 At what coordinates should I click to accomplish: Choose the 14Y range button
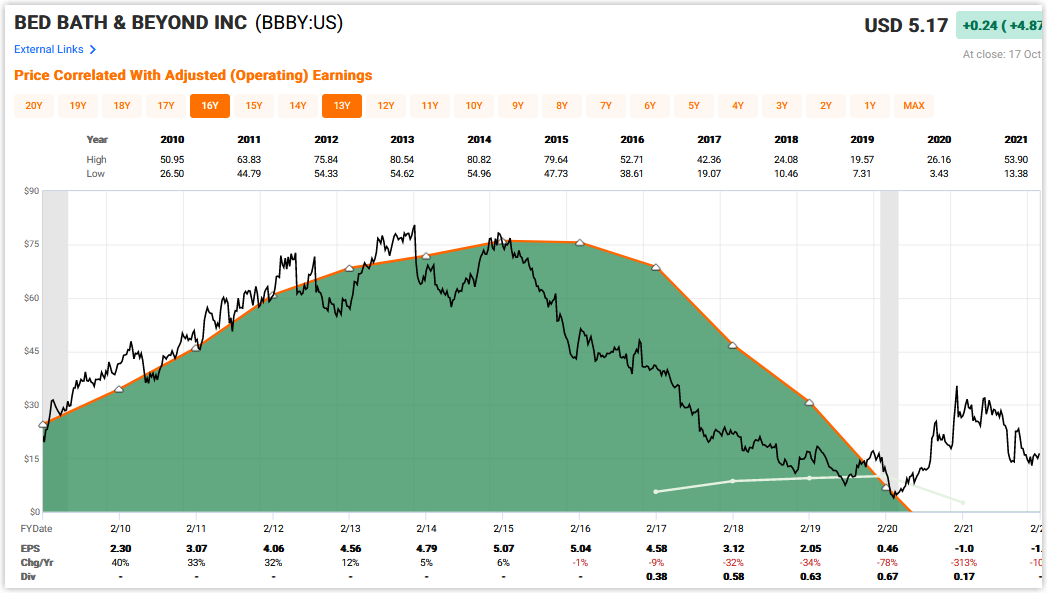298,106
